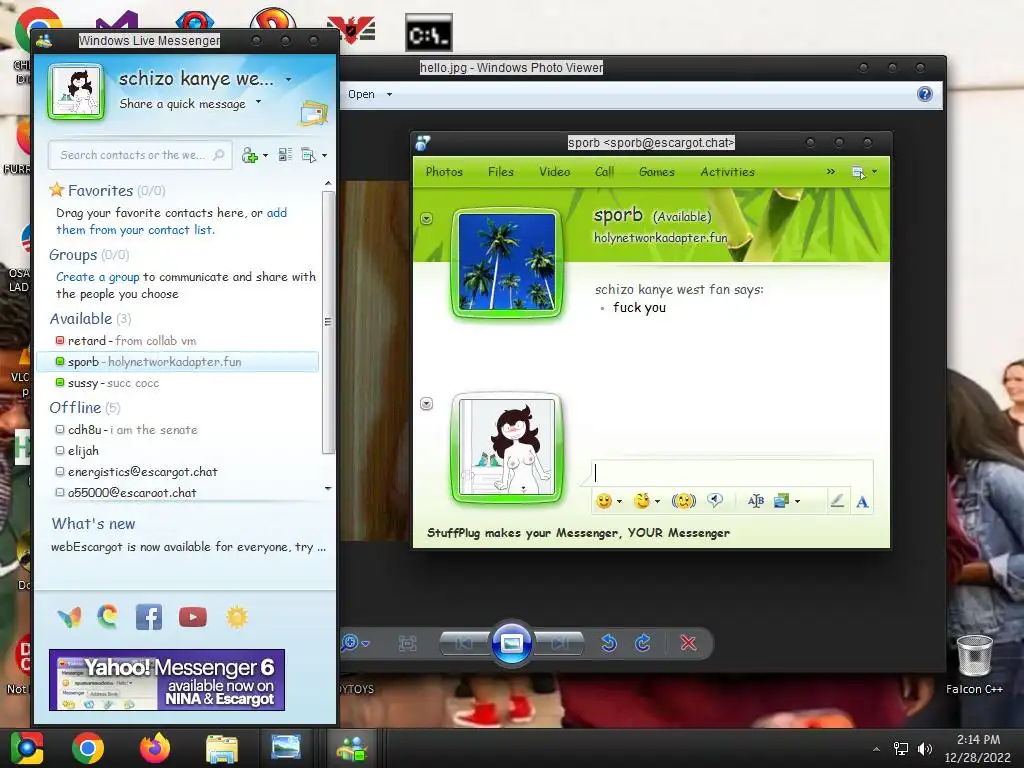Screen dimensions: 1024x768
Task: Open the Share a quick message dropdown
Action: coord(258,102)
